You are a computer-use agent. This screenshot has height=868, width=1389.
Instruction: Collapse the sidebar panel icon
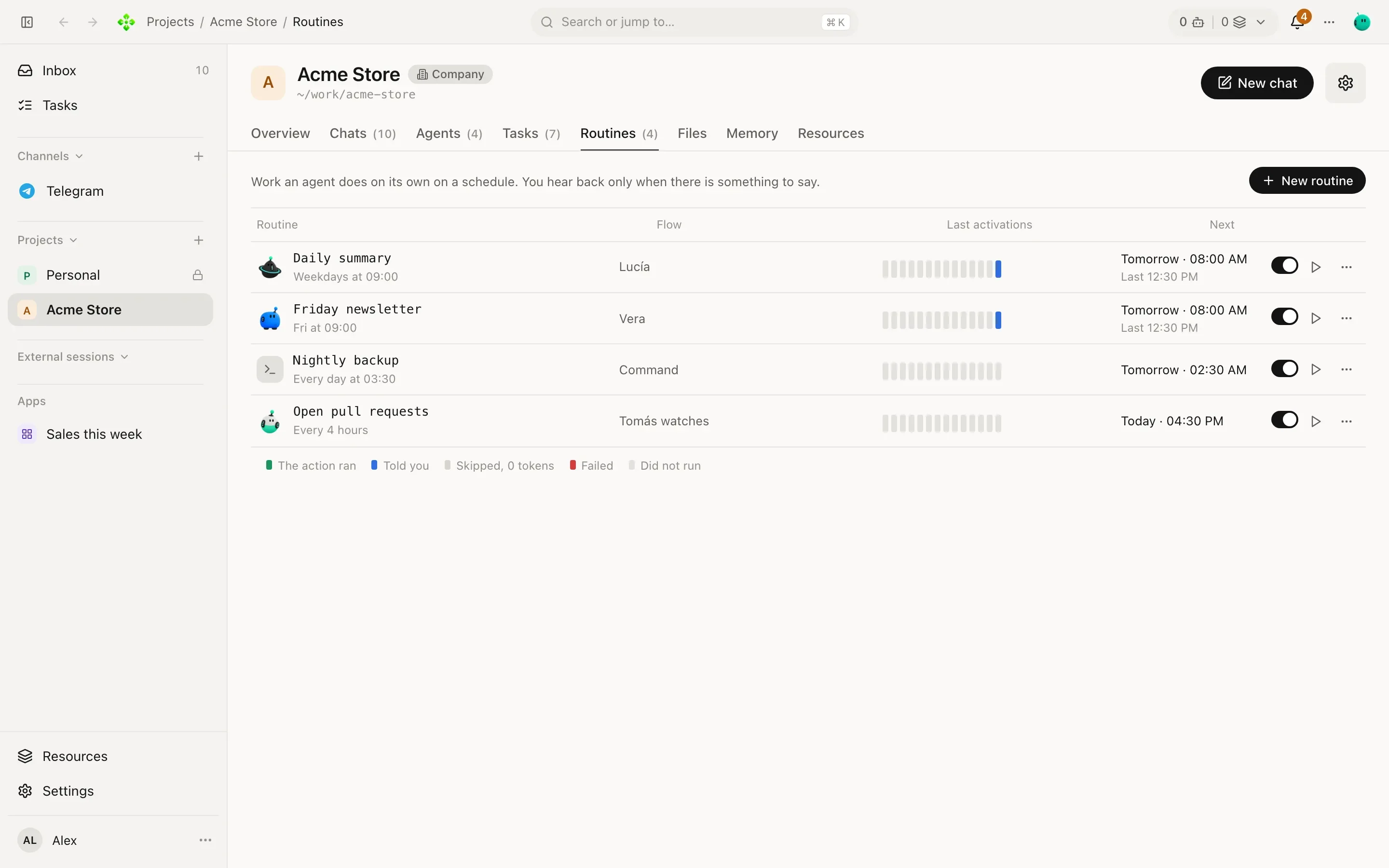coord(27,22)
